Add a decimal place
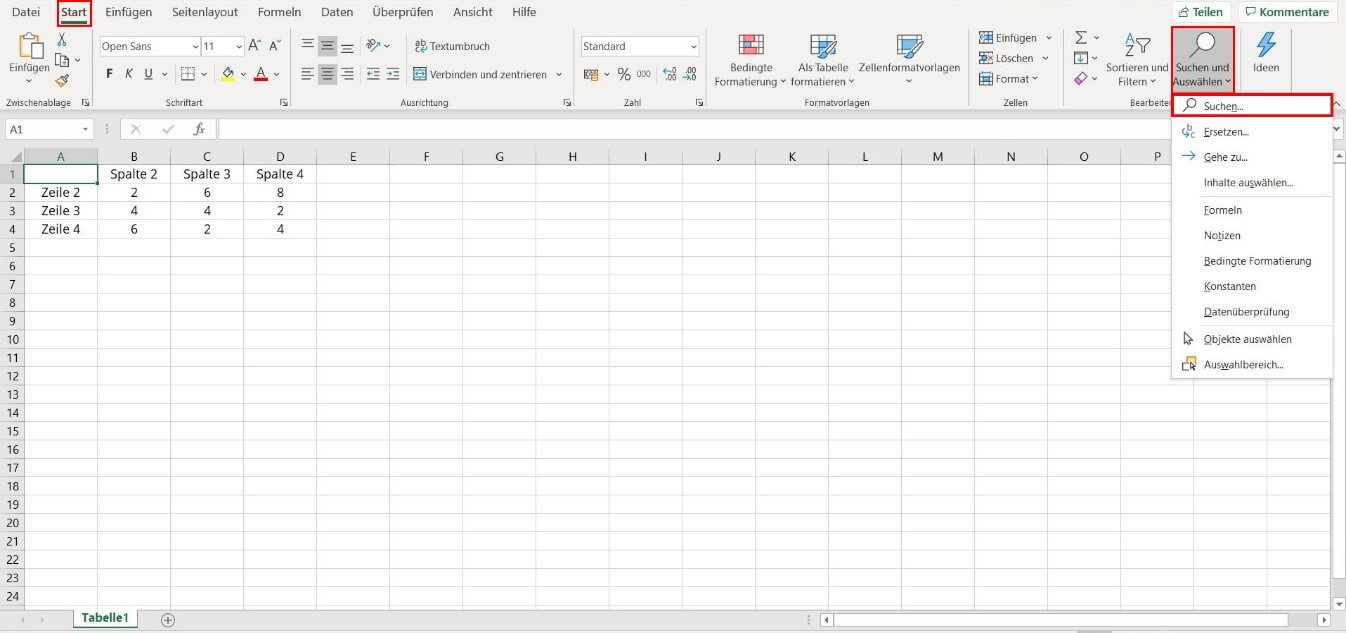1346x633 pixels. pos(669,74)
